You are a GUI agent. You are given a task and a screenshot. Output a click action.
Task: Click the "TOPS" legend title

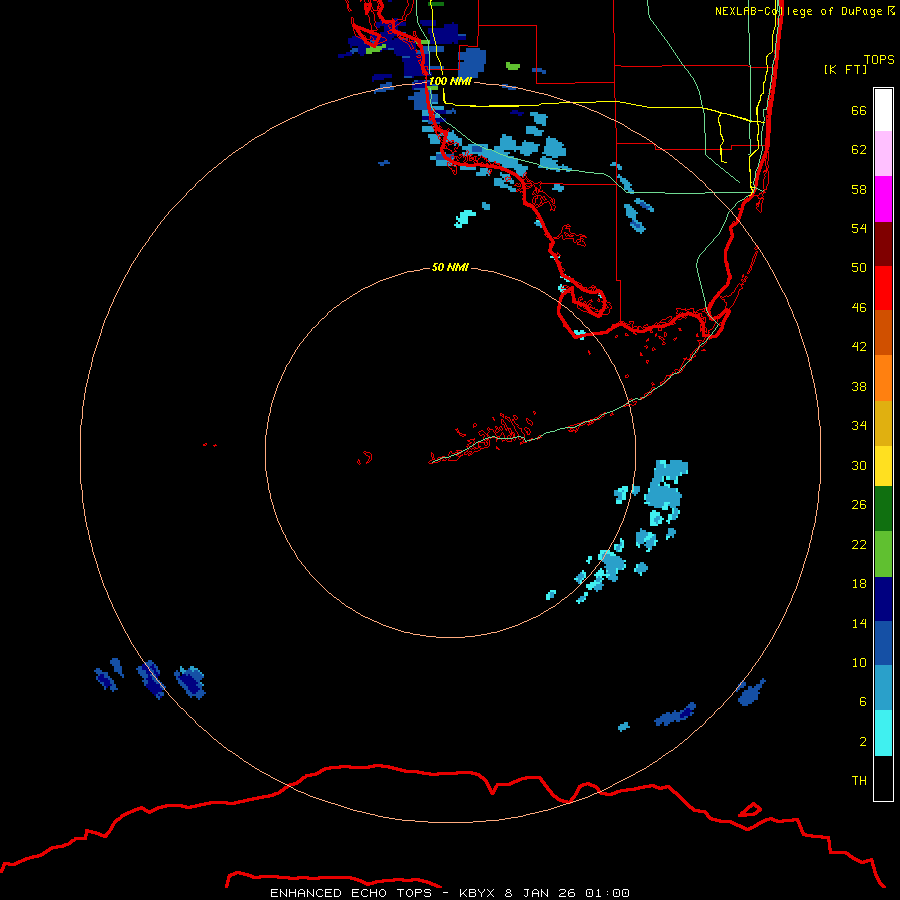[x=879, y=59]
